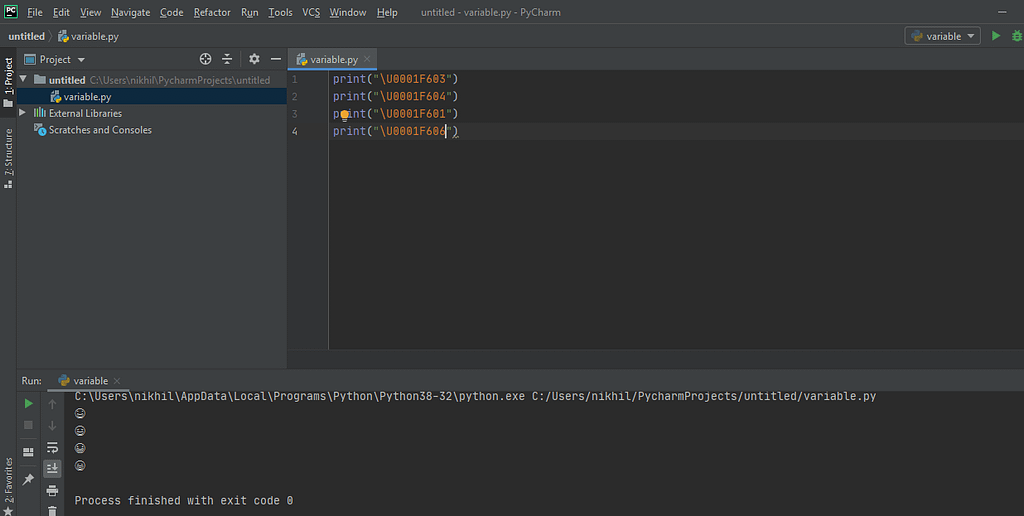The image size is (1024, 516).
Task: Click the up stack trace arrow
Action: 52,404
